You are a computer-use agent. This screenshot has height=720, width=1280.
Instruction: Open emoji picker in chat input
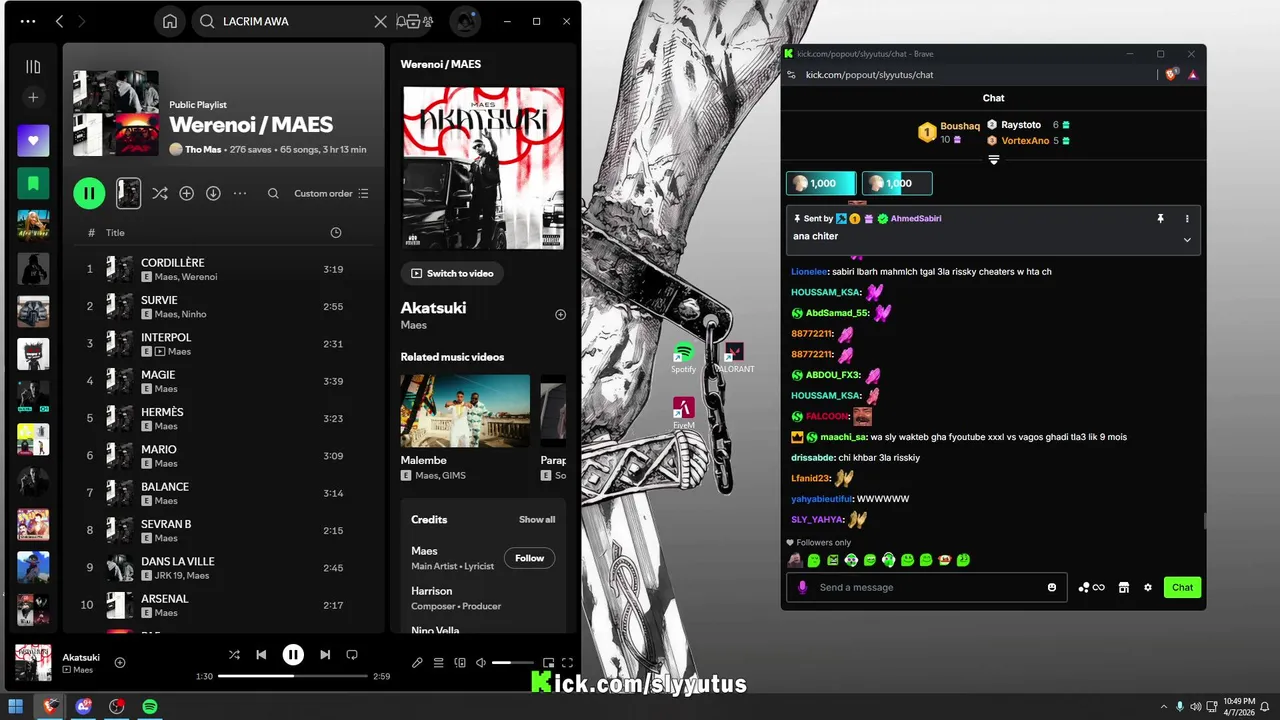point(1052,587)
